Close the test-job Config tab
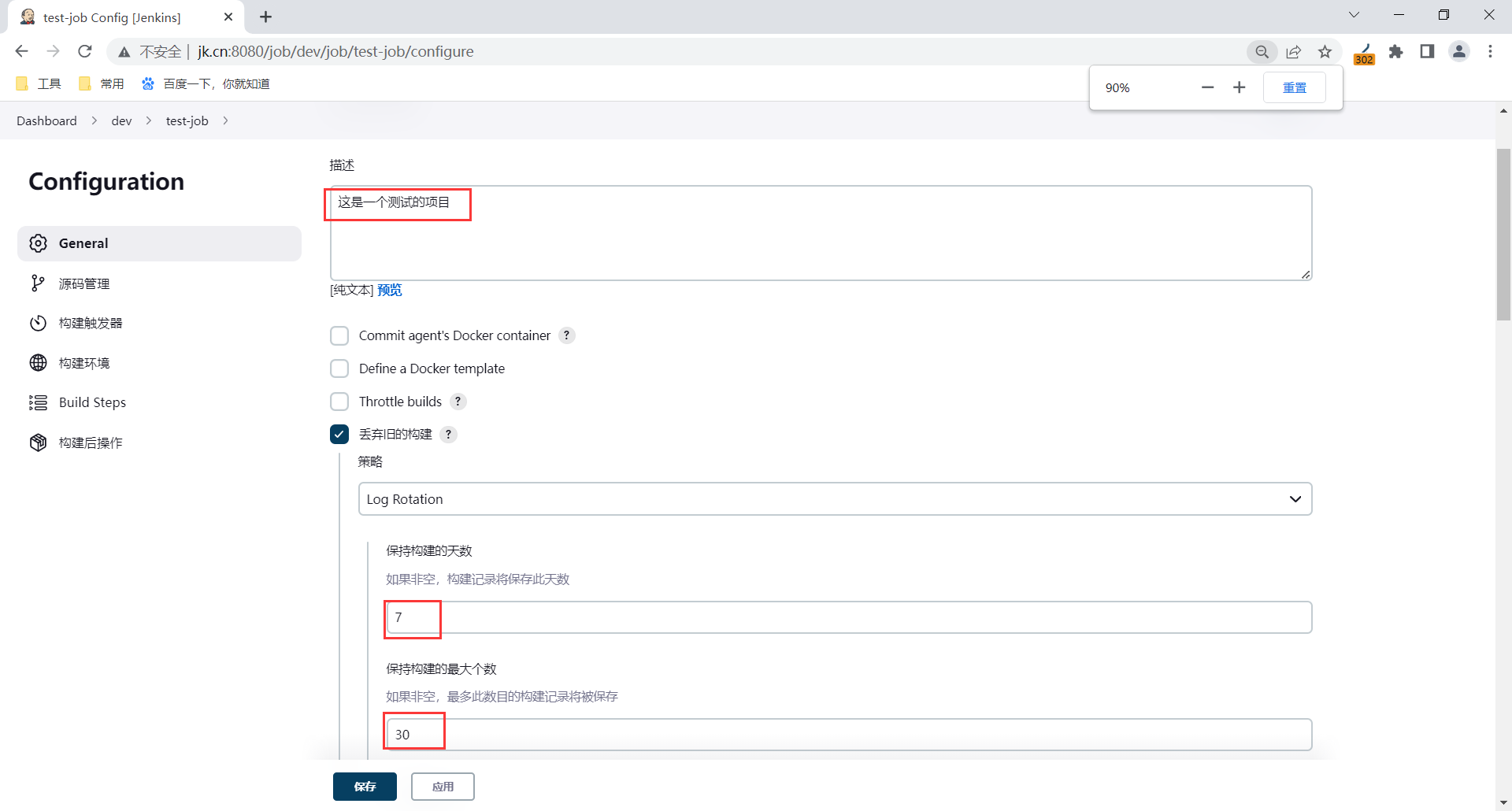This screenshot has width=1512, height=811. [228, 17]
